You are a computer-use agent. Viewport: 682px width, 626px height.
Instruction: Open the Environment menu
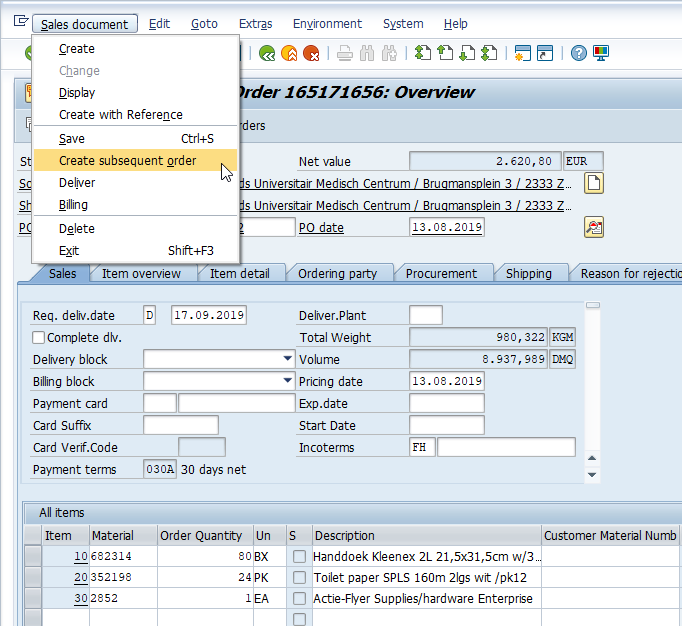click(x=327, y=24)
